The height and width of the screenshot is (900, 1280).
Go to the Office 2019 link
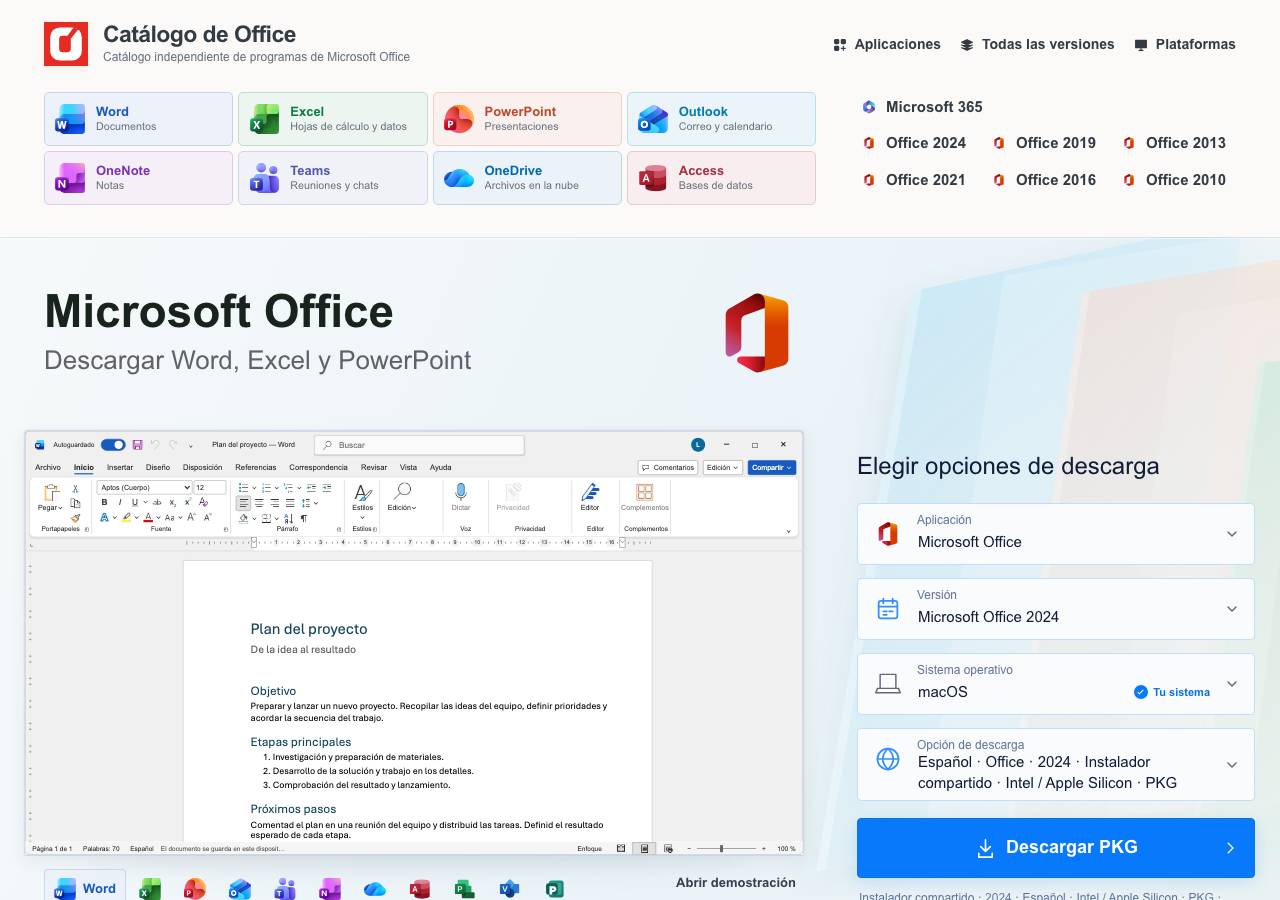point(1044,143)
